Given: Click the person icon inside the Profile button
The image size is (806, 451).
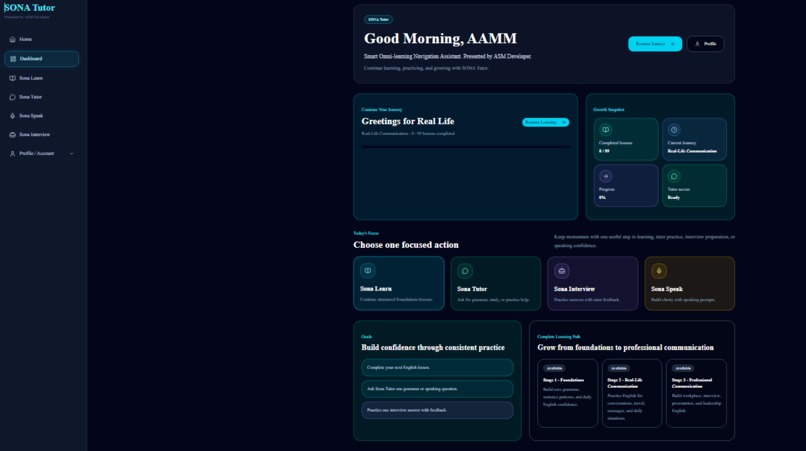Looking at the screenshot, I should (x=697, y=44).
